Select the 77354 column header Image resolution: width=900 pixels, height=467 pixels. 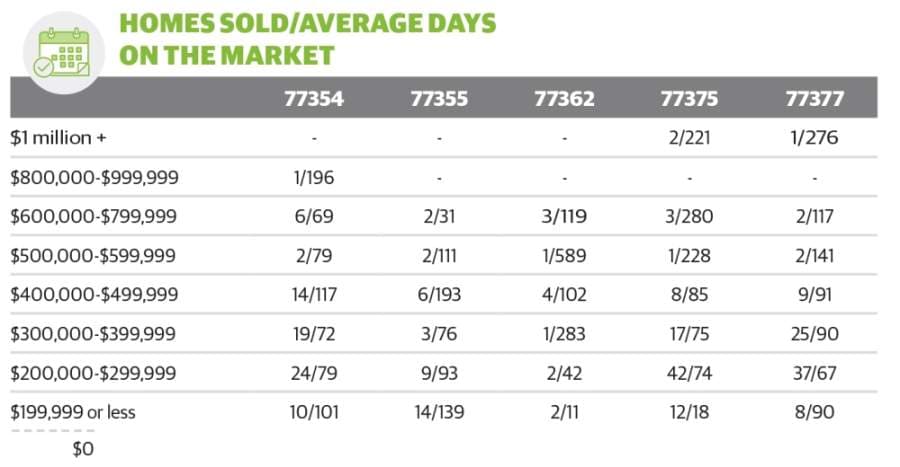(314, 99)
